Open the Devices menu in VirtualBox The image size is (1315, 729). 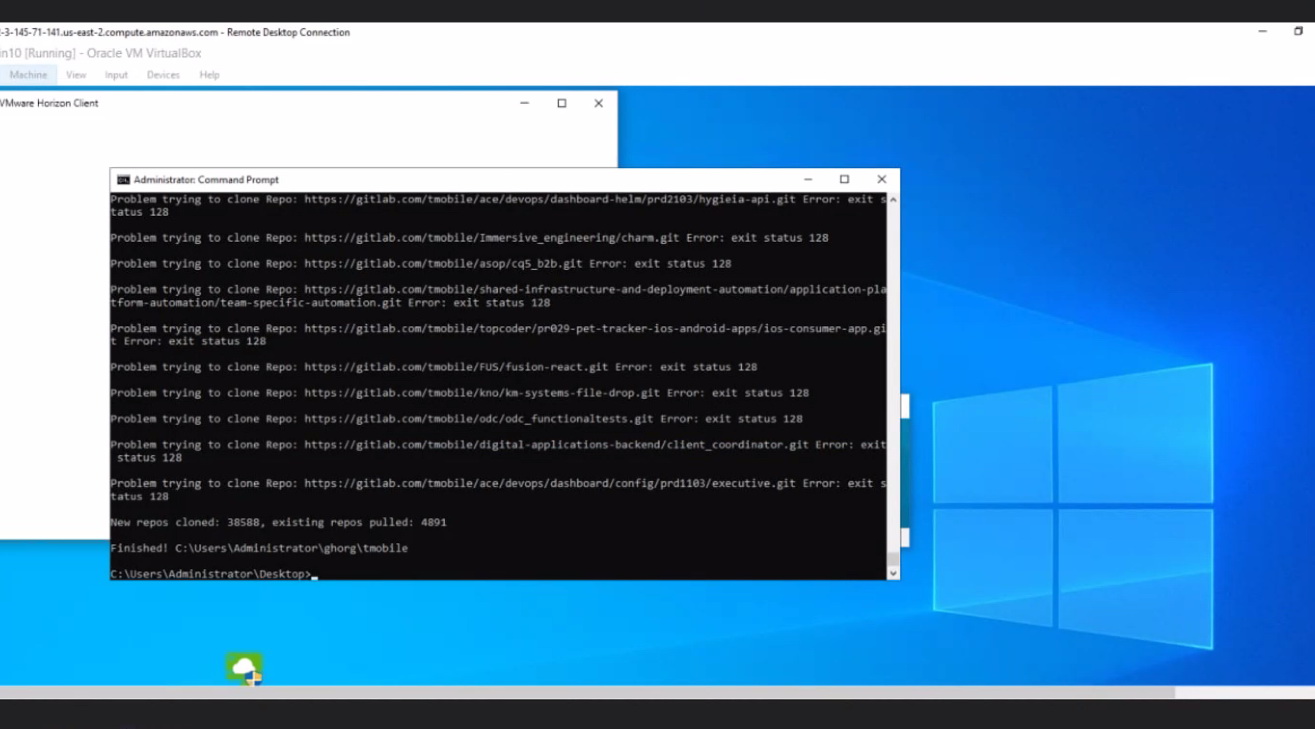click(163, 75)
